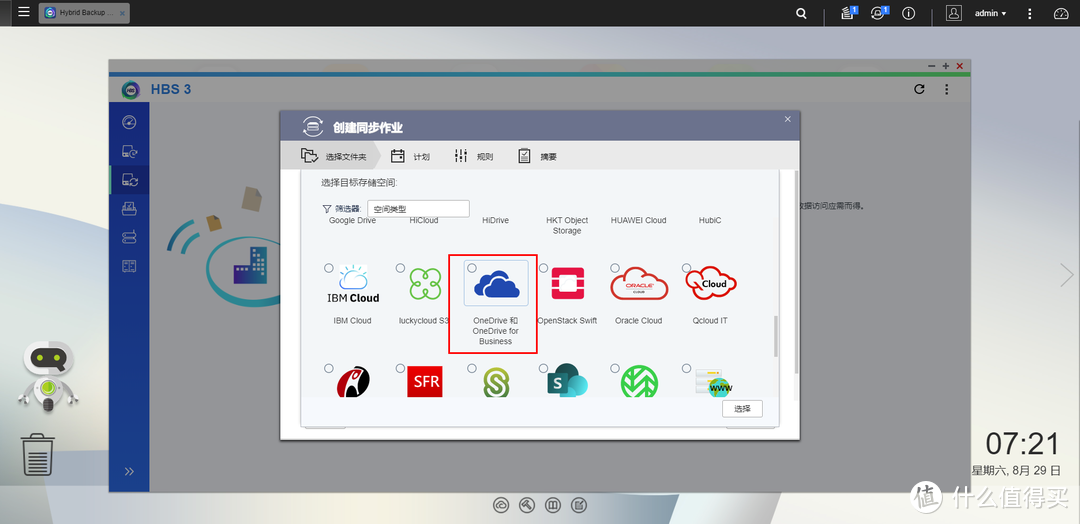Expand the HBS 3 sidebar with double arrows
The image size is (1080, 524).
pyautogui.click(x=129, y=472)
